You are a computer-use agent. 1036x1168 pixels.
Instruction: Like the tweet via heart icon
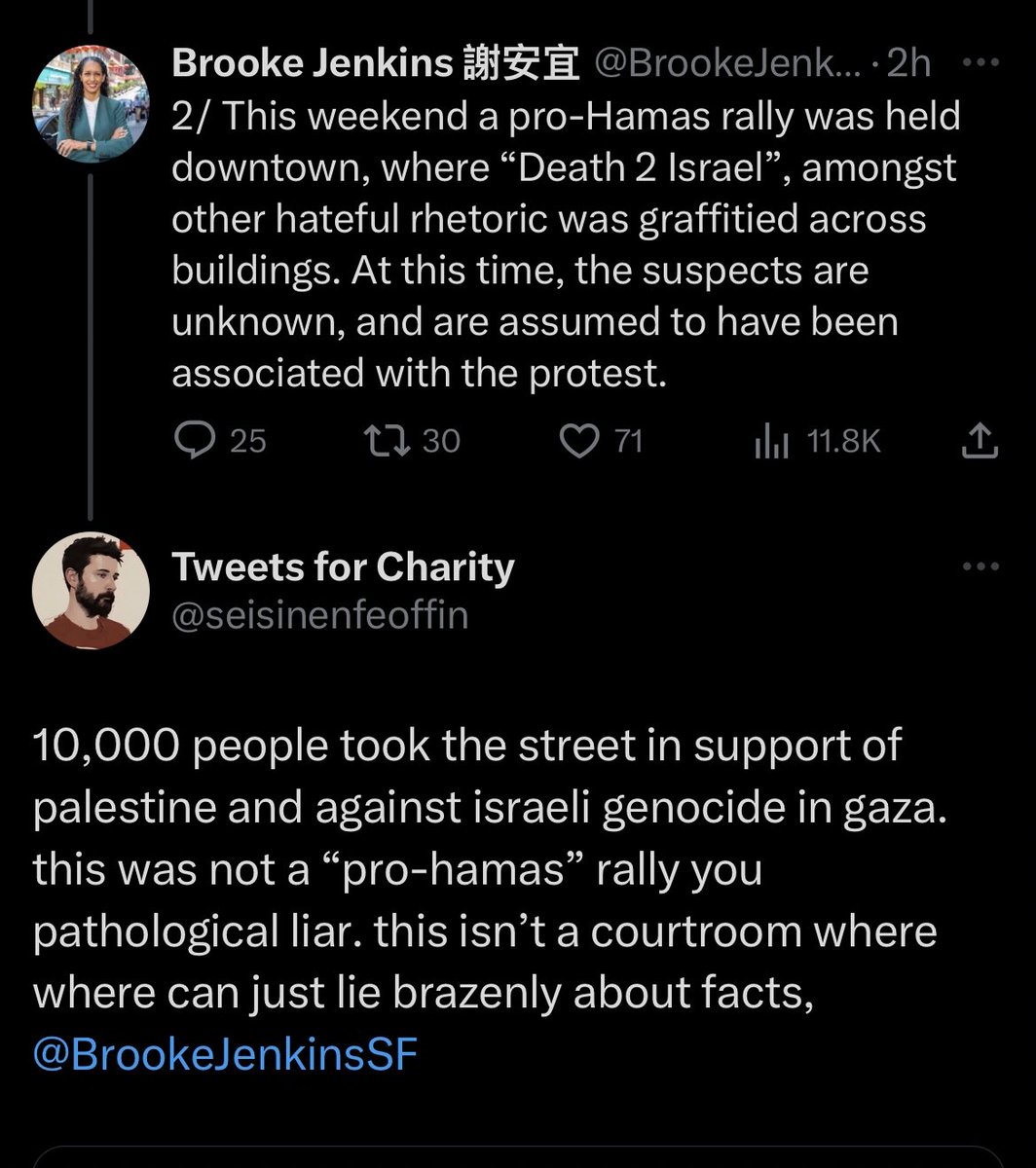click(581, 441)
